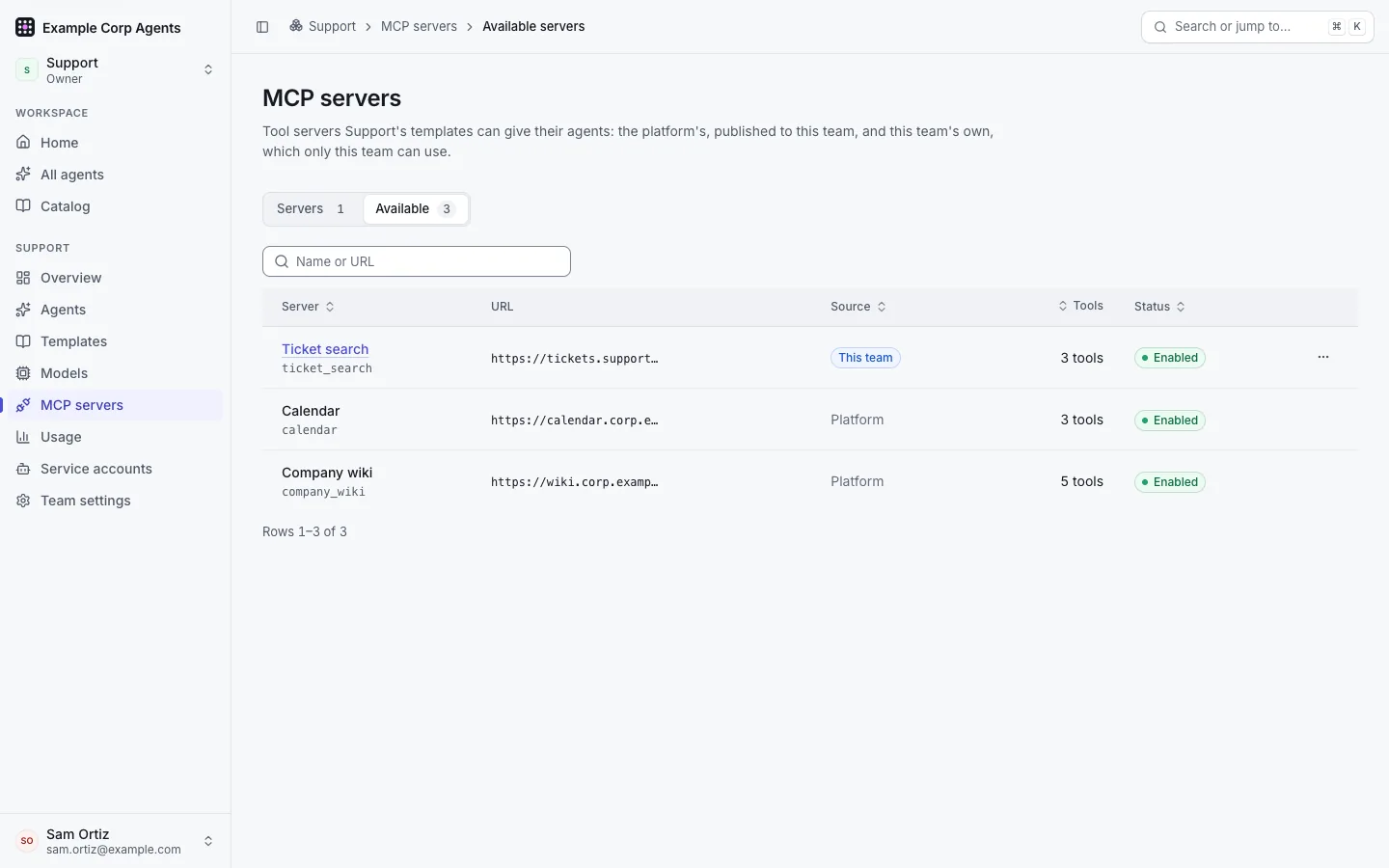Click the Example Corp Agents logo icon
Screen dimensions: 1389x868
(x=25, y=27)
